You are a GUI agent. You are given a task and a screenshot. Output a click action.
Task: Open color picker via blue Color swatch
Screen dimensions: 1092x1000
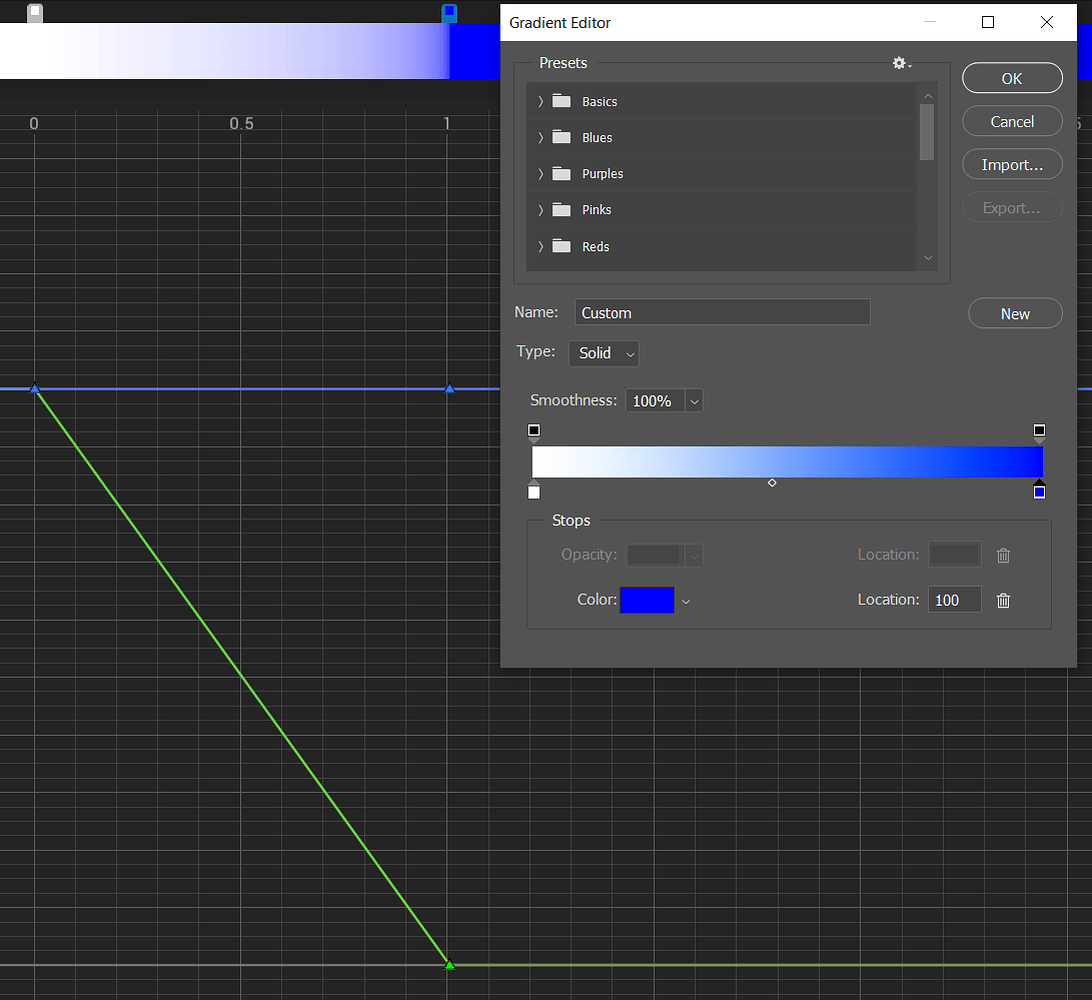pos(646,600)
